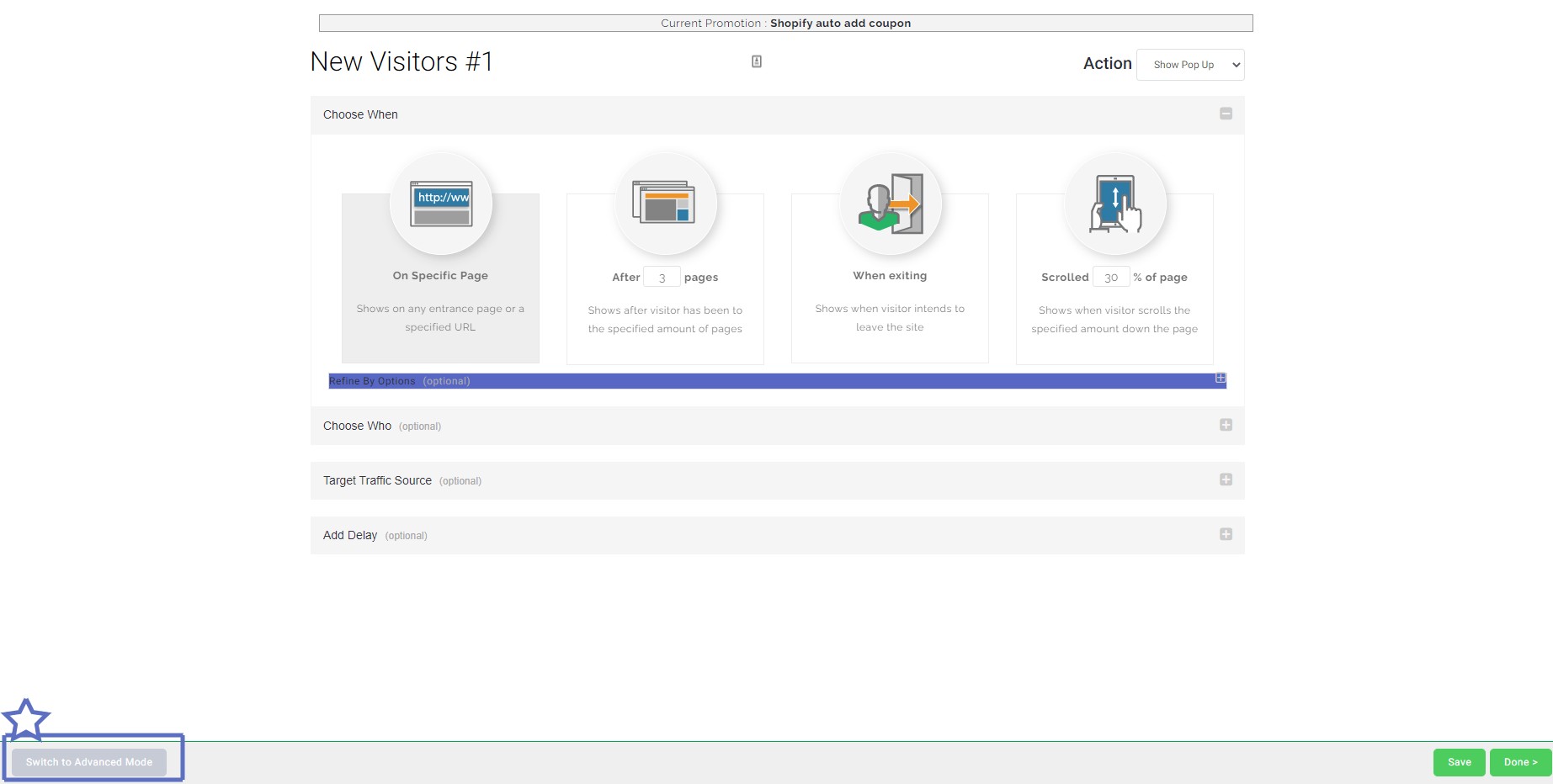Switch to Advanced Mode
This screenshot has width=1553, height=784.
89,762
